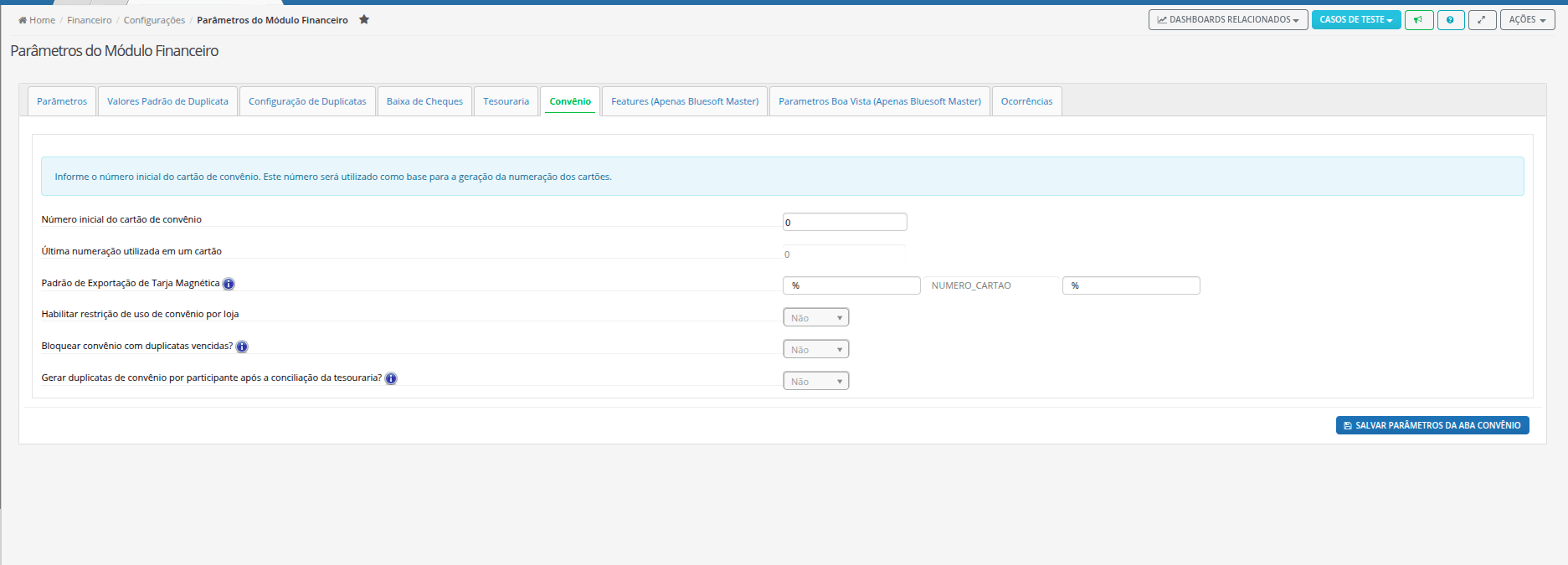Click info icon beside Bloquear convênio com duplicatas vencidas
1568x565 pixels.
pyautogui.click(x=242, y=347)
